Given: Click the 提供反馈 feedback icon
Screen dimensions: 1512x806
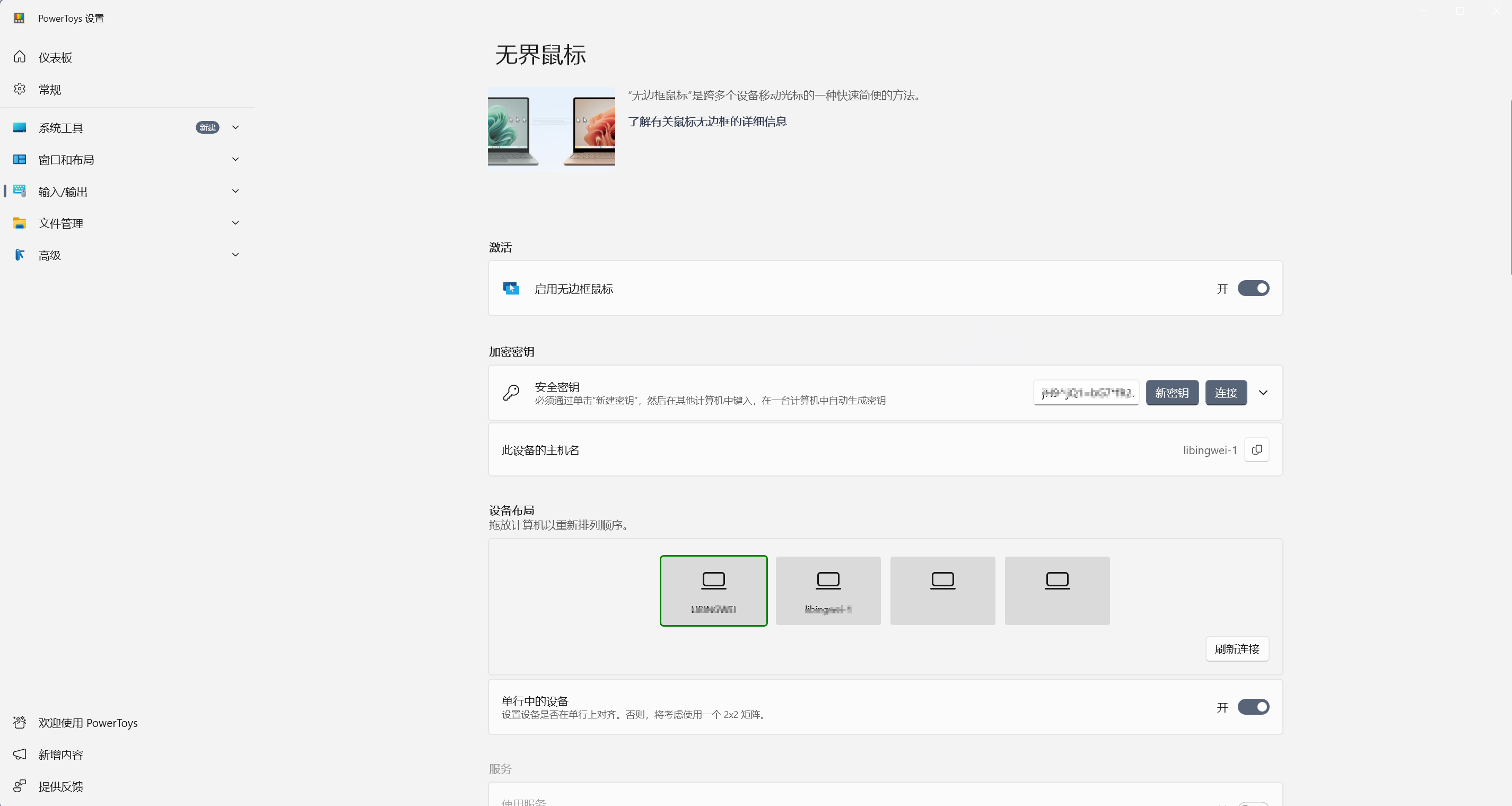Looking at the screenshot, I should point(20,786).
